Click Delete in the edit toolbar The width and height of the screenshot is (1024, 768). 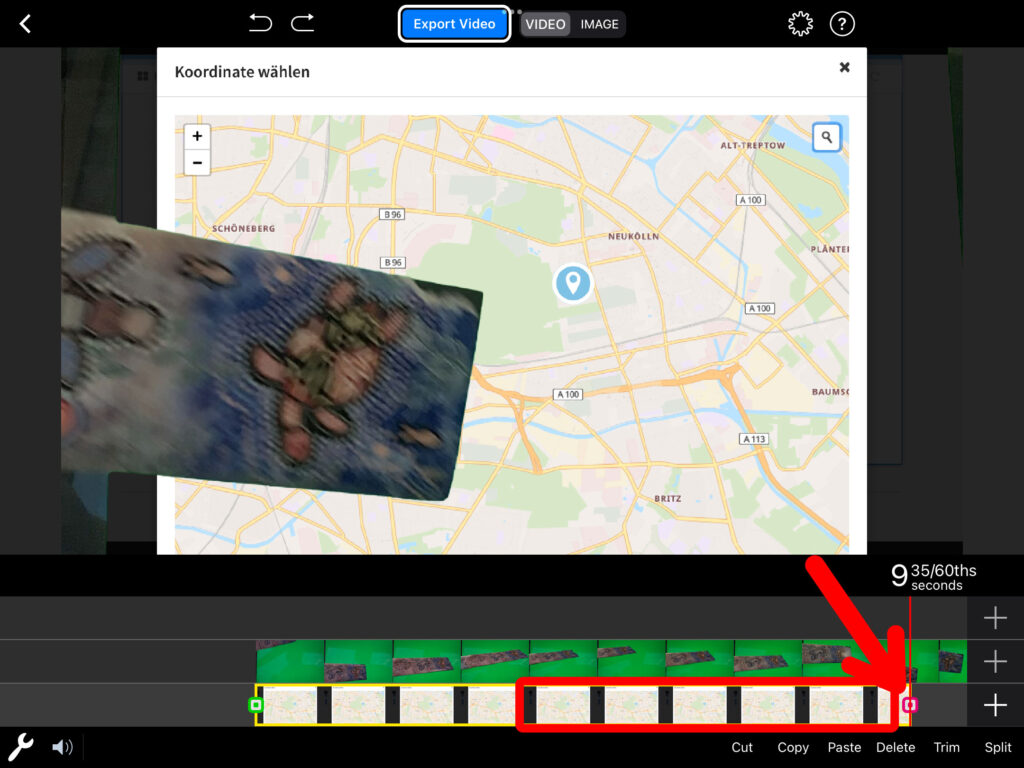coord(895,747)
